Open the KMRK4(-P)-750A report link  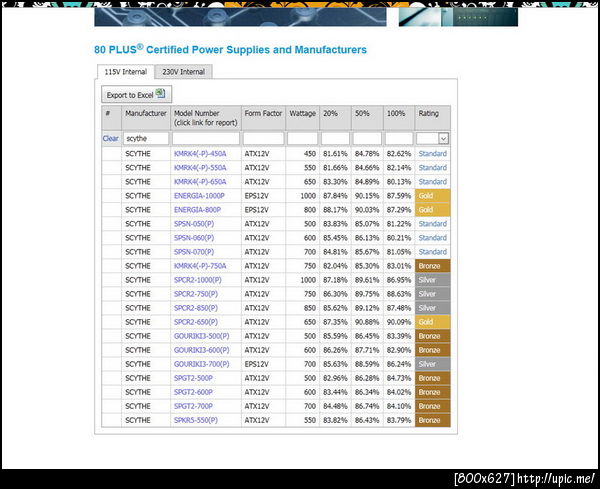(x=200, y=266)
